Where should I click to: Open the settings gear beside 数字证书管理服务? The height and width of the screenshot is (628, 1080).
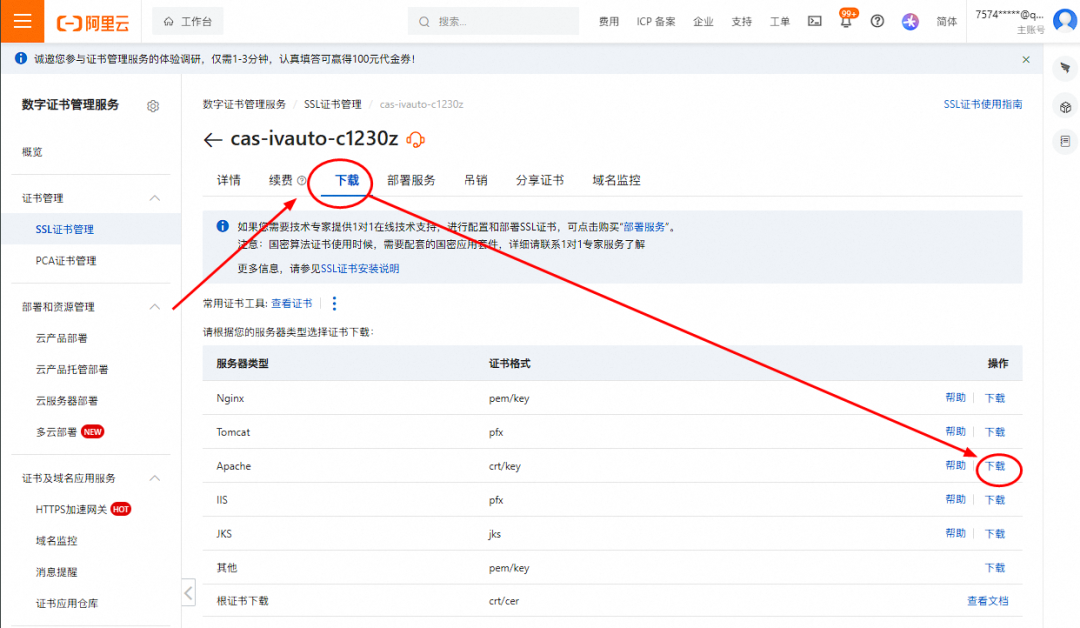[x=153, y=105]
